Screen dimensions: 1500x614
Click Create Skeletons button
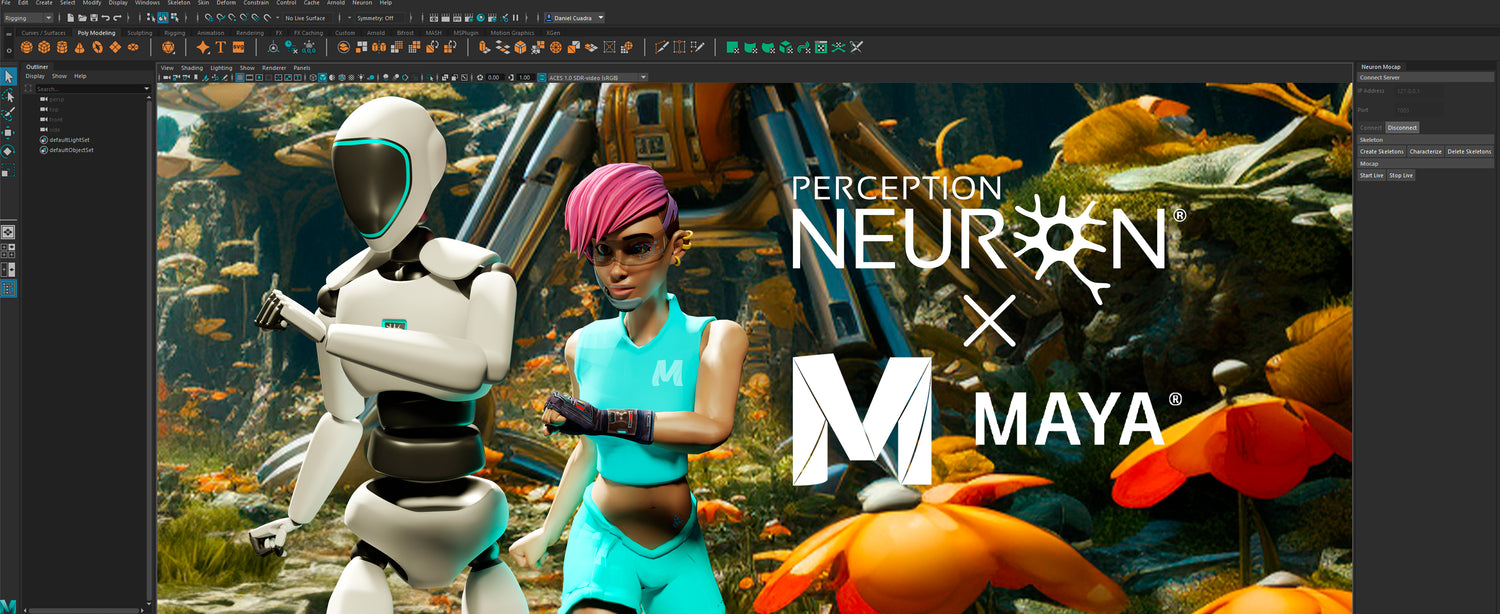point(1382,151)
